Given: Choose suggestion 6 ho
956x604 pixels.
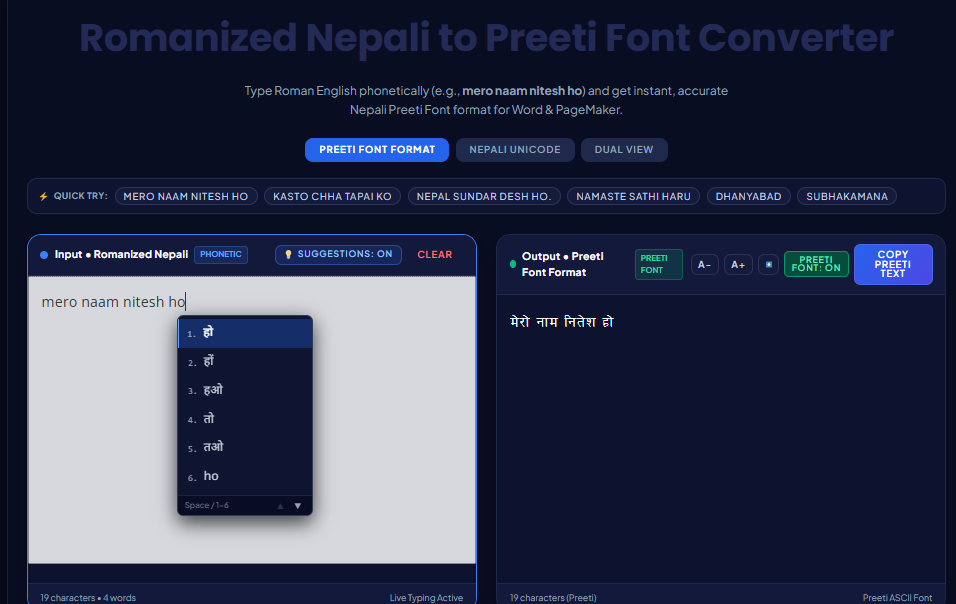Looking at the screenshot, I should coord(245,477).
